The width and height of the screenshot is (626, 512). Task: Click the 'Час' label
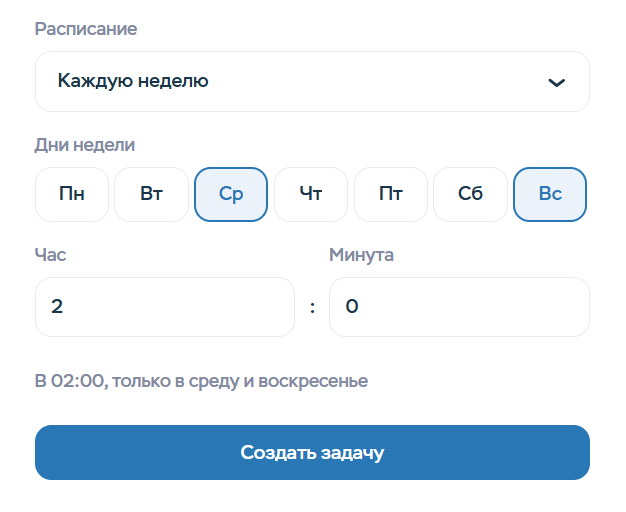click(50, 255)
